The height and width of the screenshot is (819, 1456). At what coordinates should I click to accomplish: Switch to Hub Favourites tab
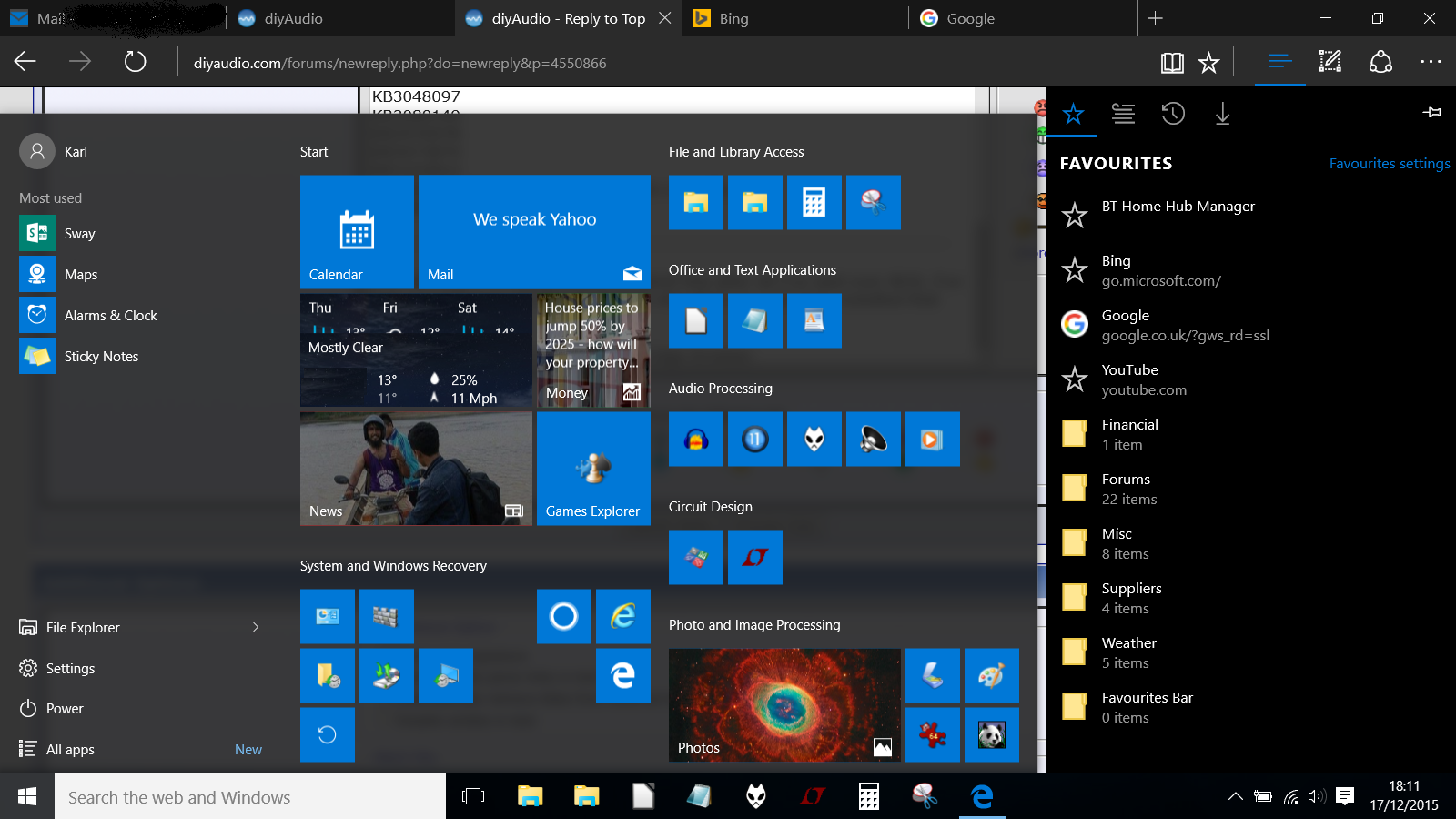[x=1073, y=114]
